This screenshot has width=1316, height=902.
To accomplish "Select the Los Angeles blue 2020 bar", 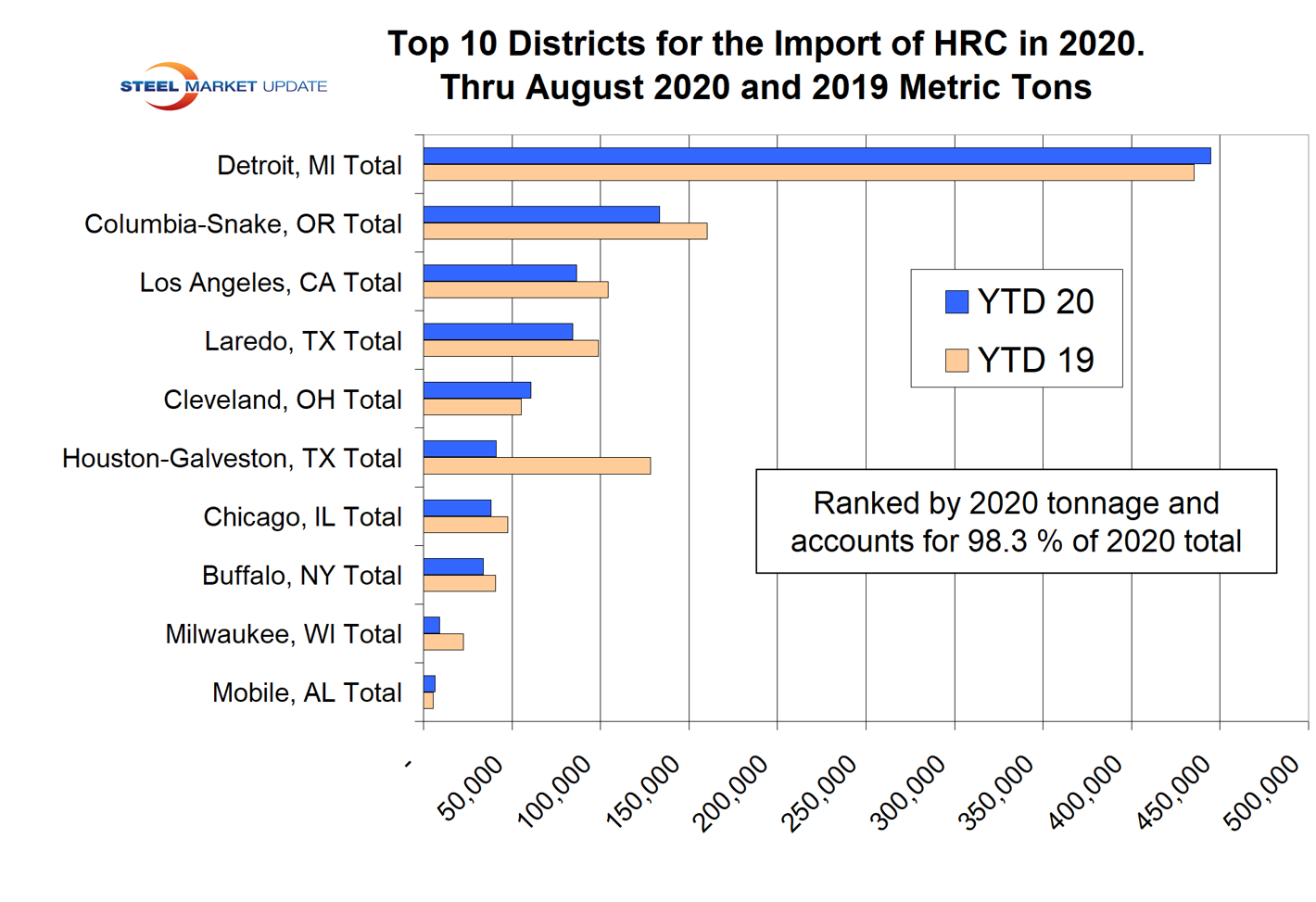I will (500, 273).
